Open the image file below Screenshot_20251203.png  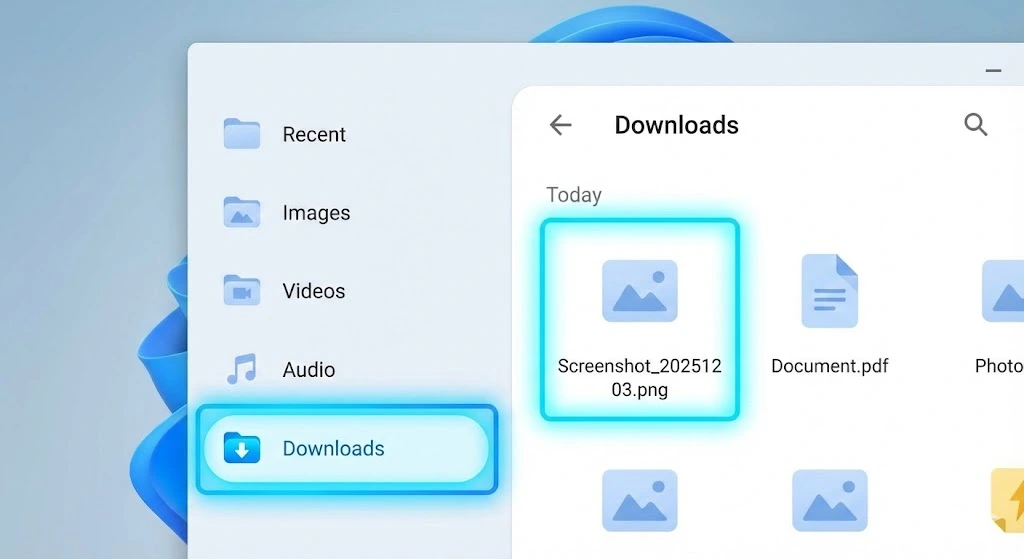[x=639, y=500]
